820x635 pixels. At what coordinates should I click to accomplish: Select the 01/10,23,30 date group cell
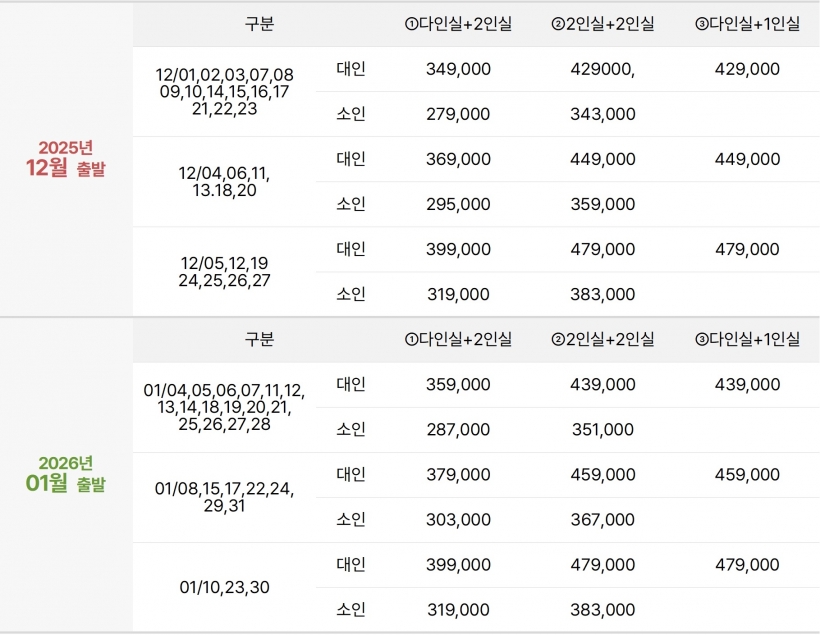tap(225, 587)
